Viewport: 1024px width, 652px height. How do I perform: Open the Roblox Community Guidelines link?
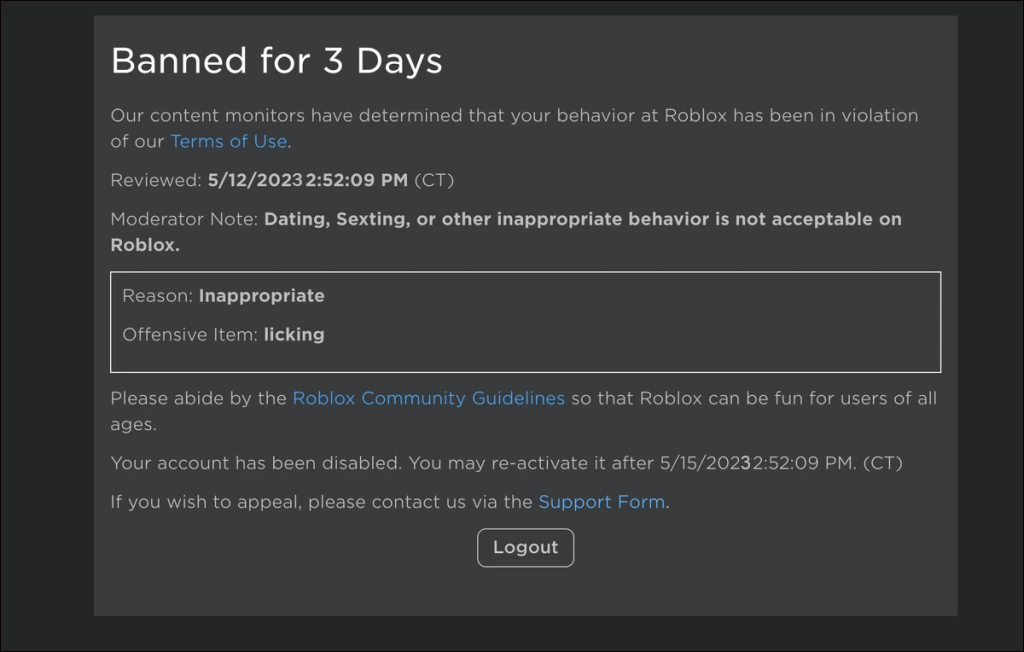tap(428, 398)
